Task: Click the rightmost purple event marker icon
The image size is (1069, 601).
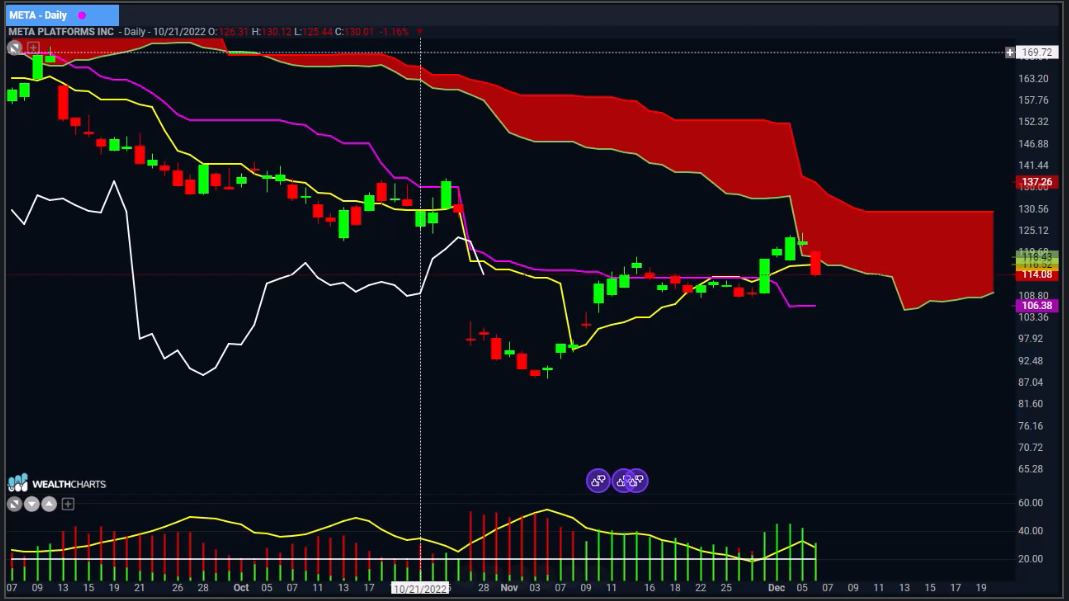Action: point(637,481)
